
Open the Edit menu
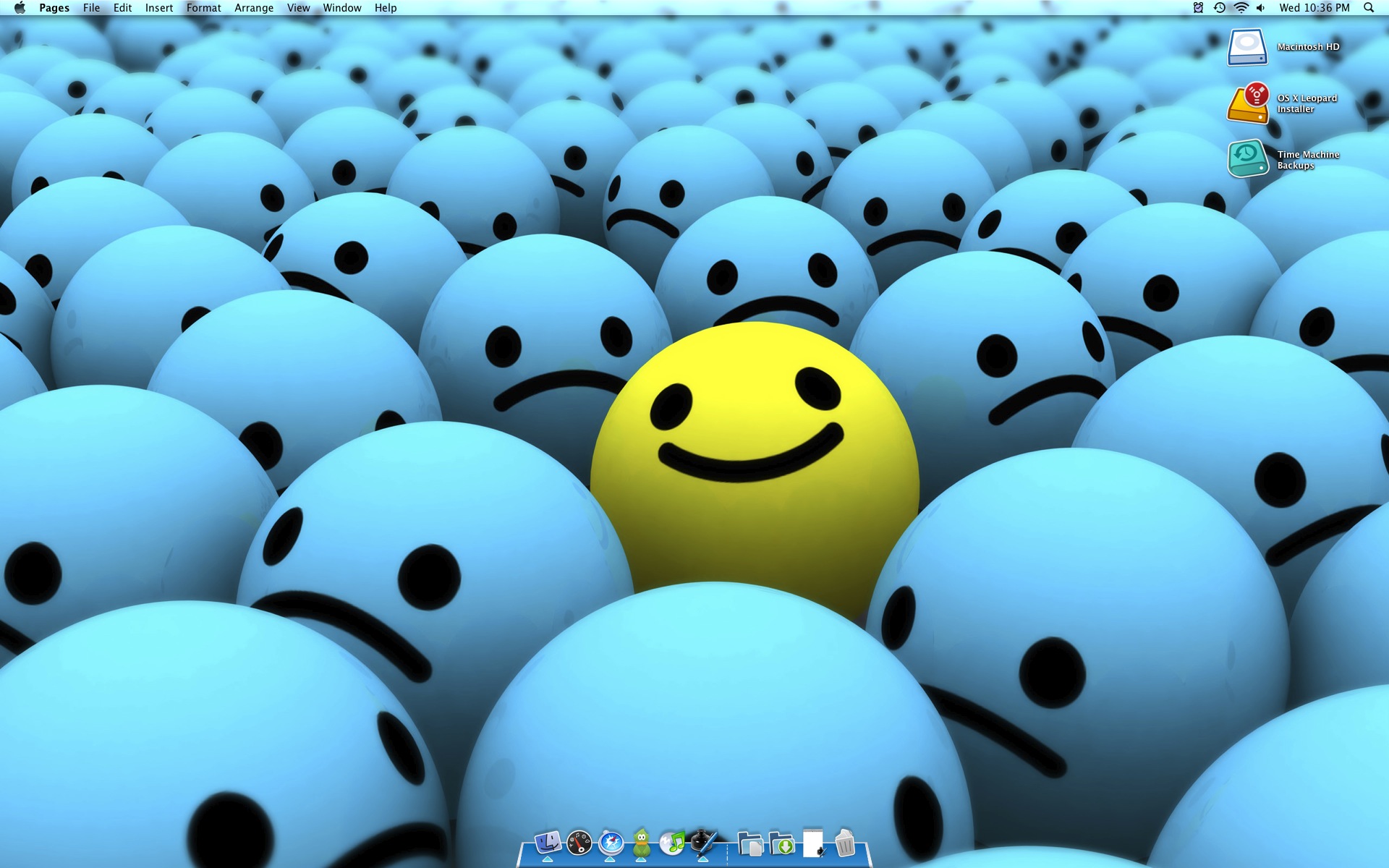pyautogui.click(x=122, y=8)
